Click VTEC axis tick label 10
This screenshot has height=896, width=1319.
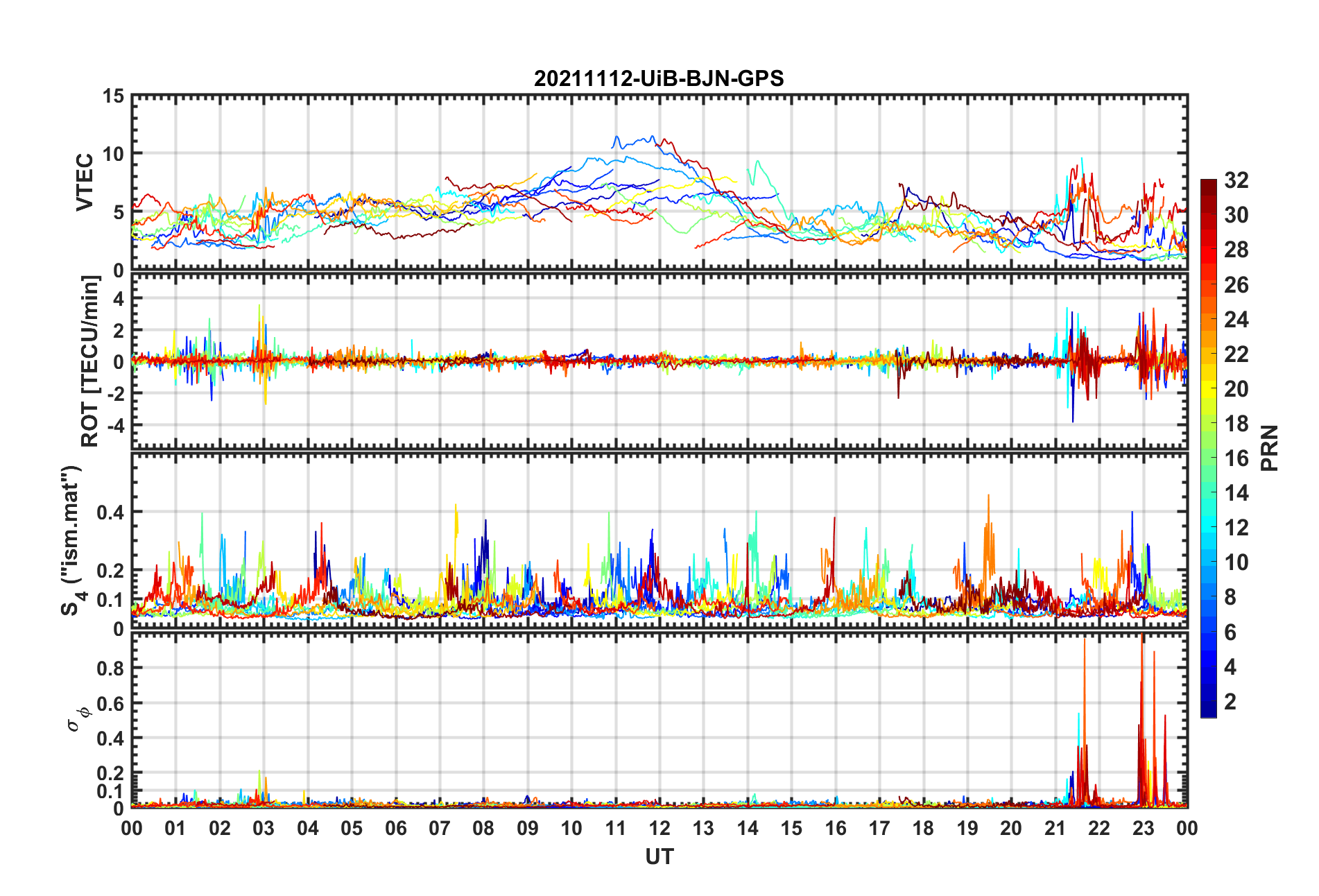tap(114, 155)
